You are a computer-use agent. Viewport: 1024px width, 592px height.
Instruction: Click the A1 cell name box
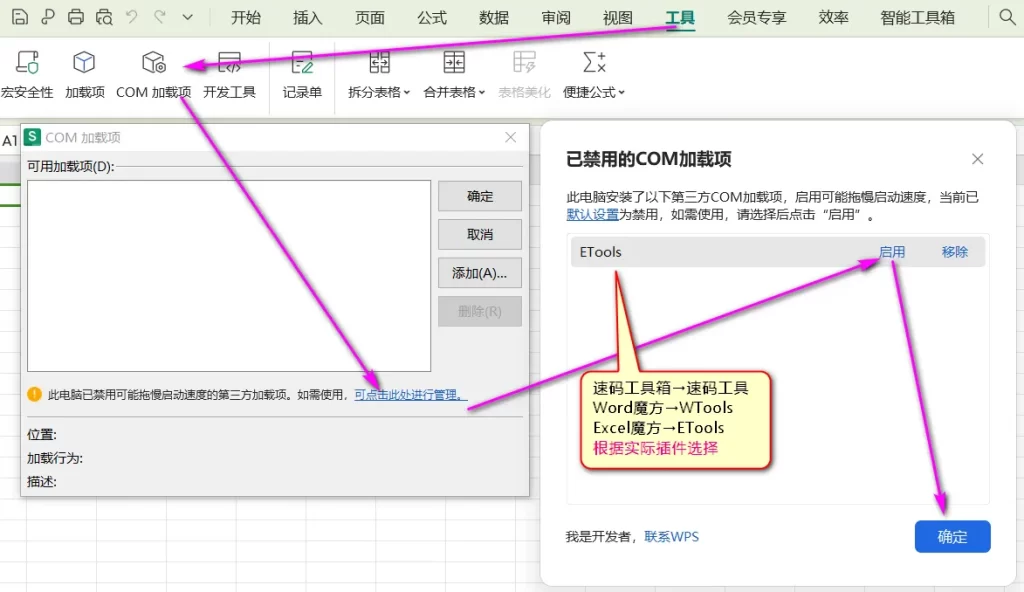pos(10,140)
